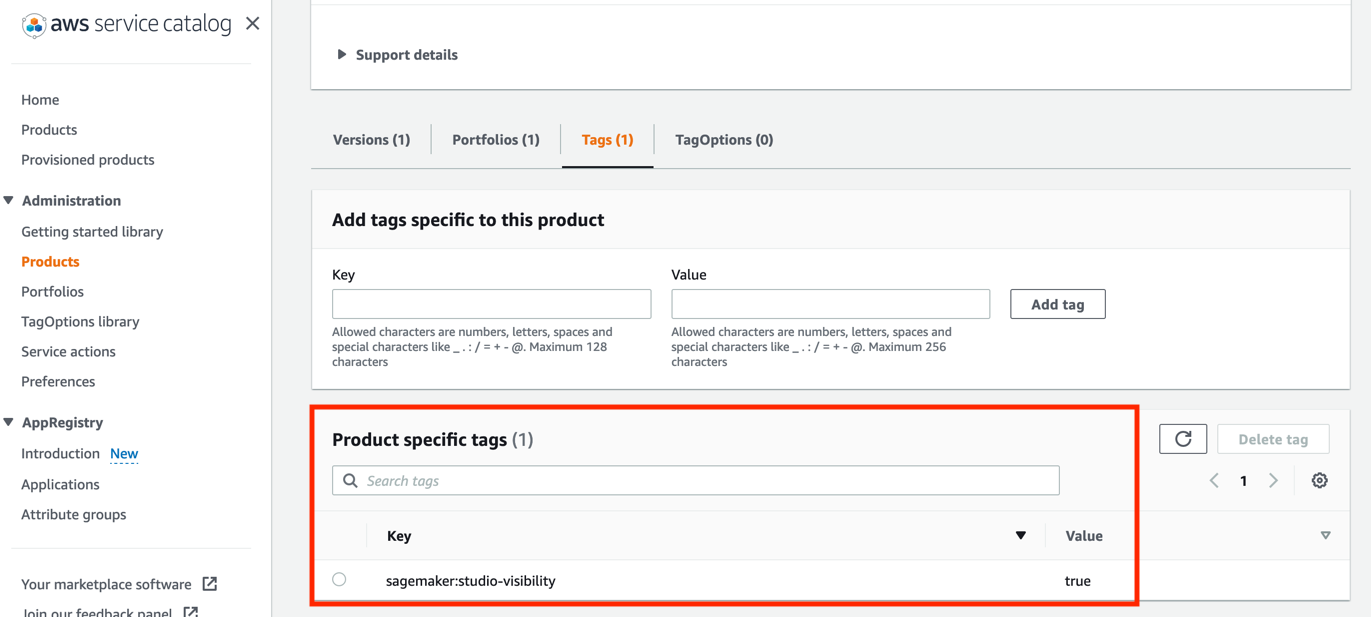Expand the Support details section
This screenshot has height=617, width=1371.
pyautogui.click(x=342, y=55)
